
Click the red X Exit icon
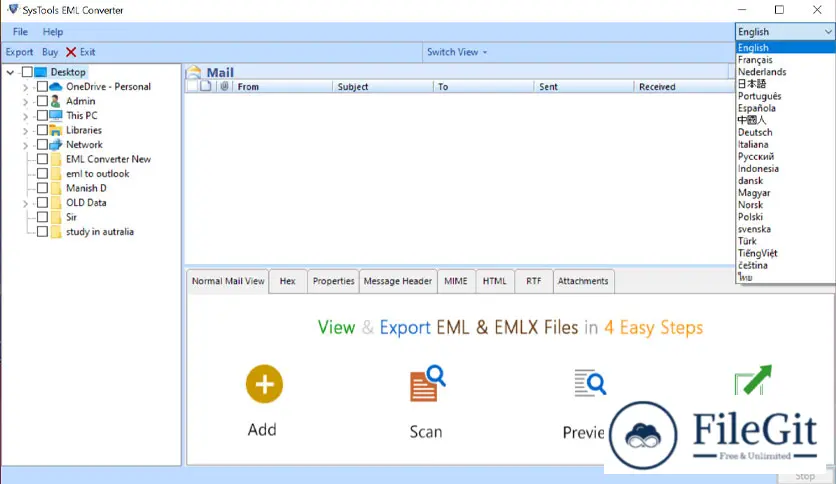pos(71,52)
